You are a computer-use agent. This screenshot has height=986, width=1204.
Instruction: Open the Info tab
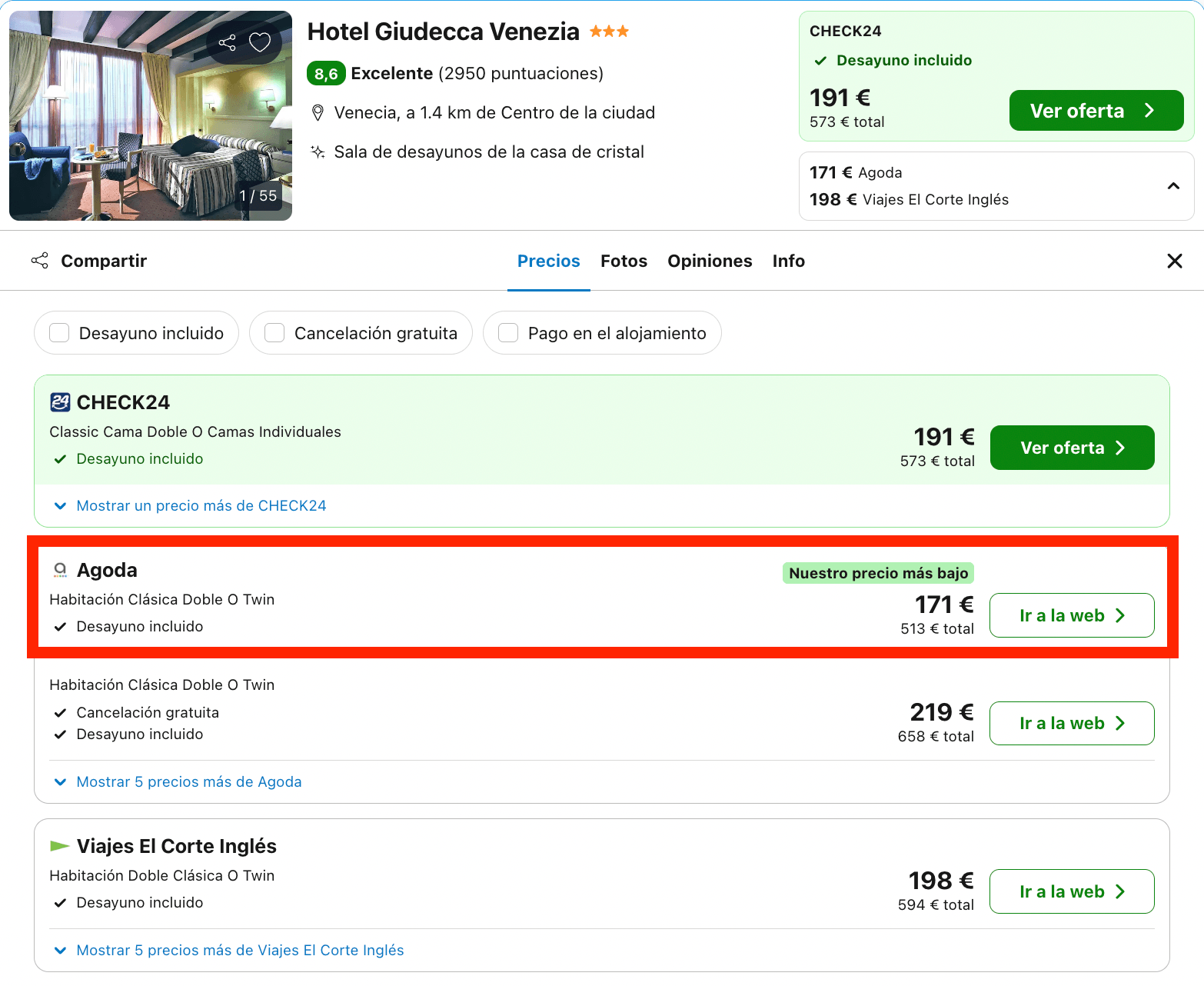click(789, 261)
